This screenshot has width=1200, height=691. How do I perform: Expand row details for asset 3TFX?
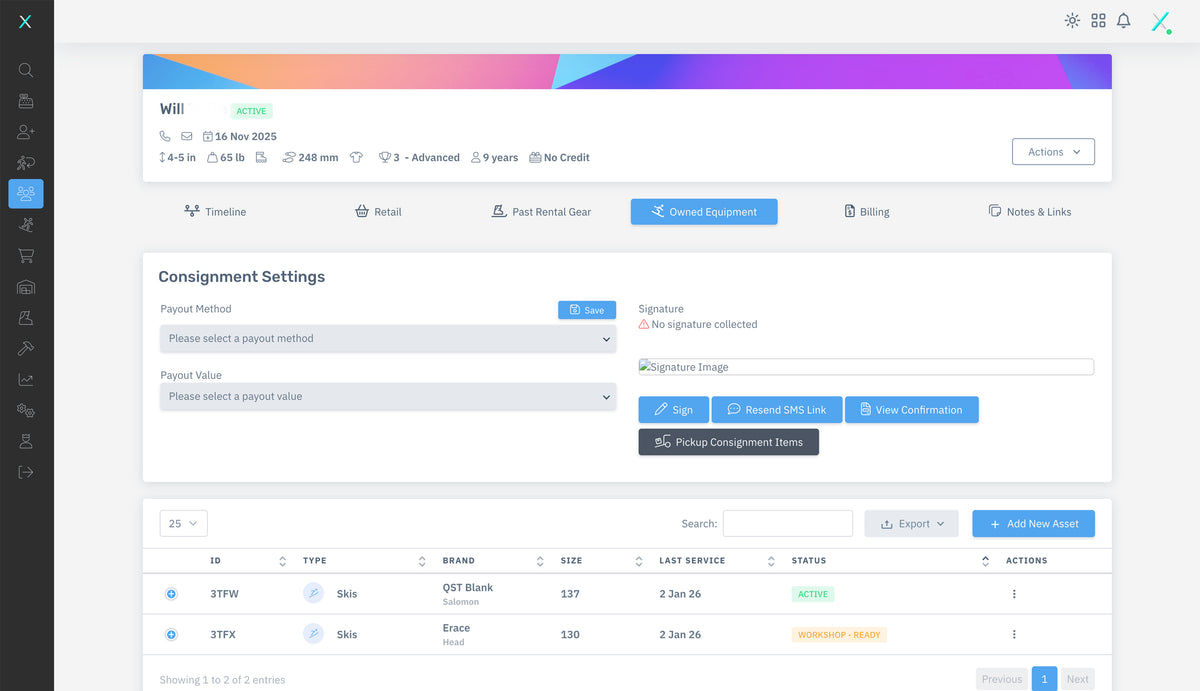coord(171,635)
